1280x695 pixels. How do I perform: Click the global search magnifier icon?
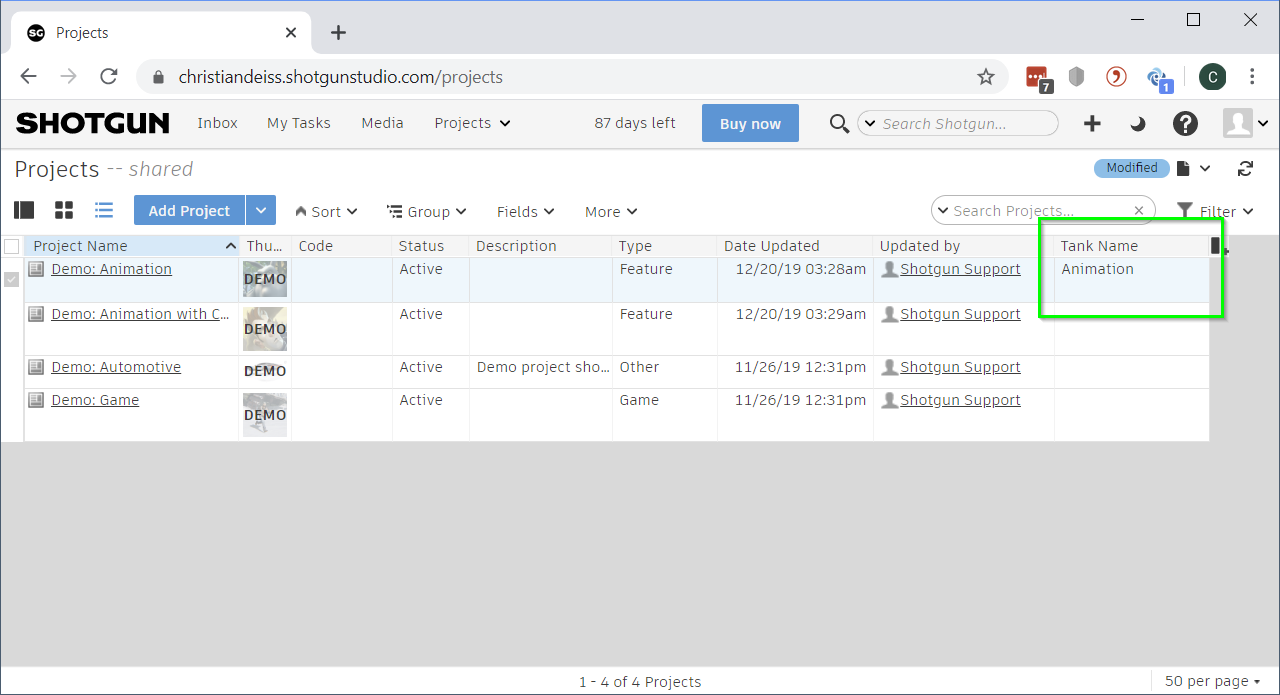point(839,123)
